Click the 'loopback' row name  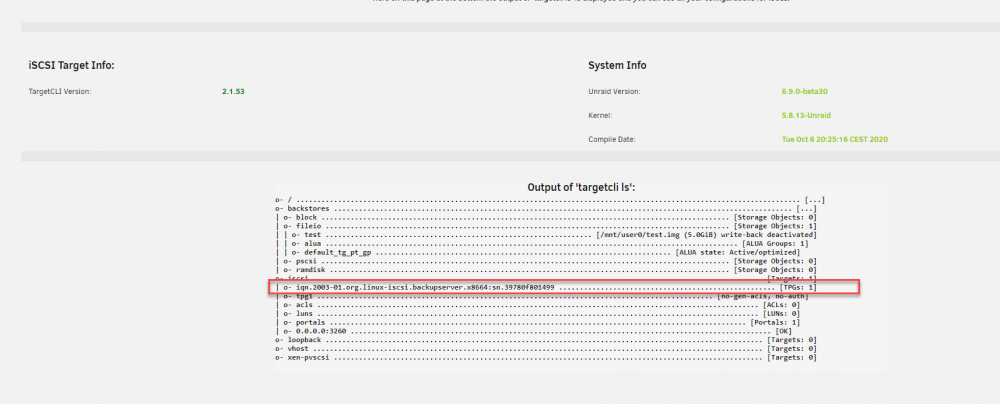point(304,340)
